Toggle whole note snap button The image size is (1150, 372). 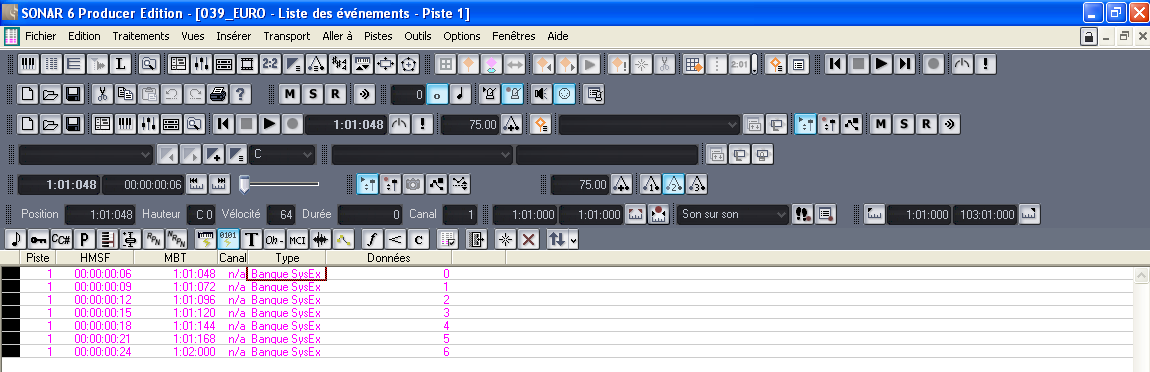point(438,94)
